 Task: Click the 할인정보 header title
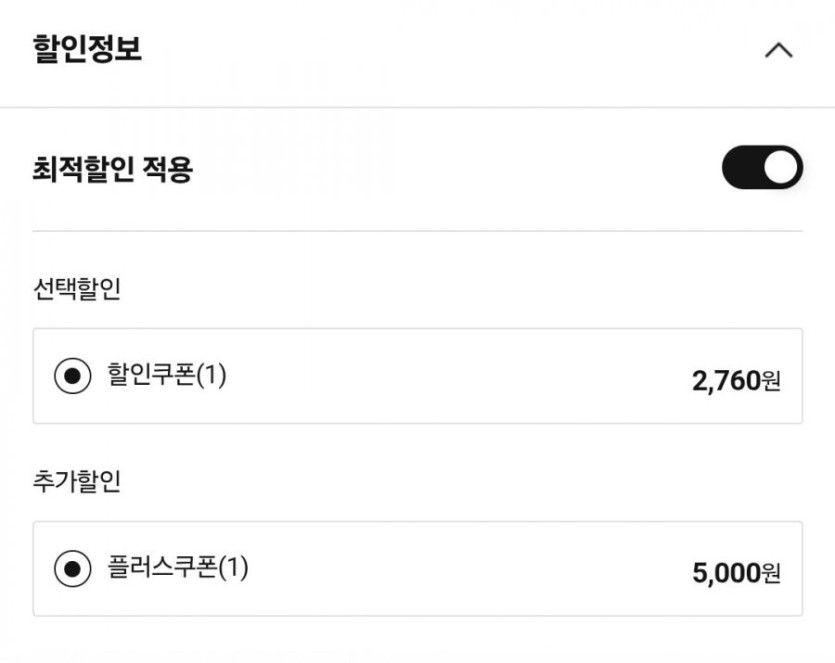coord(88,49)
